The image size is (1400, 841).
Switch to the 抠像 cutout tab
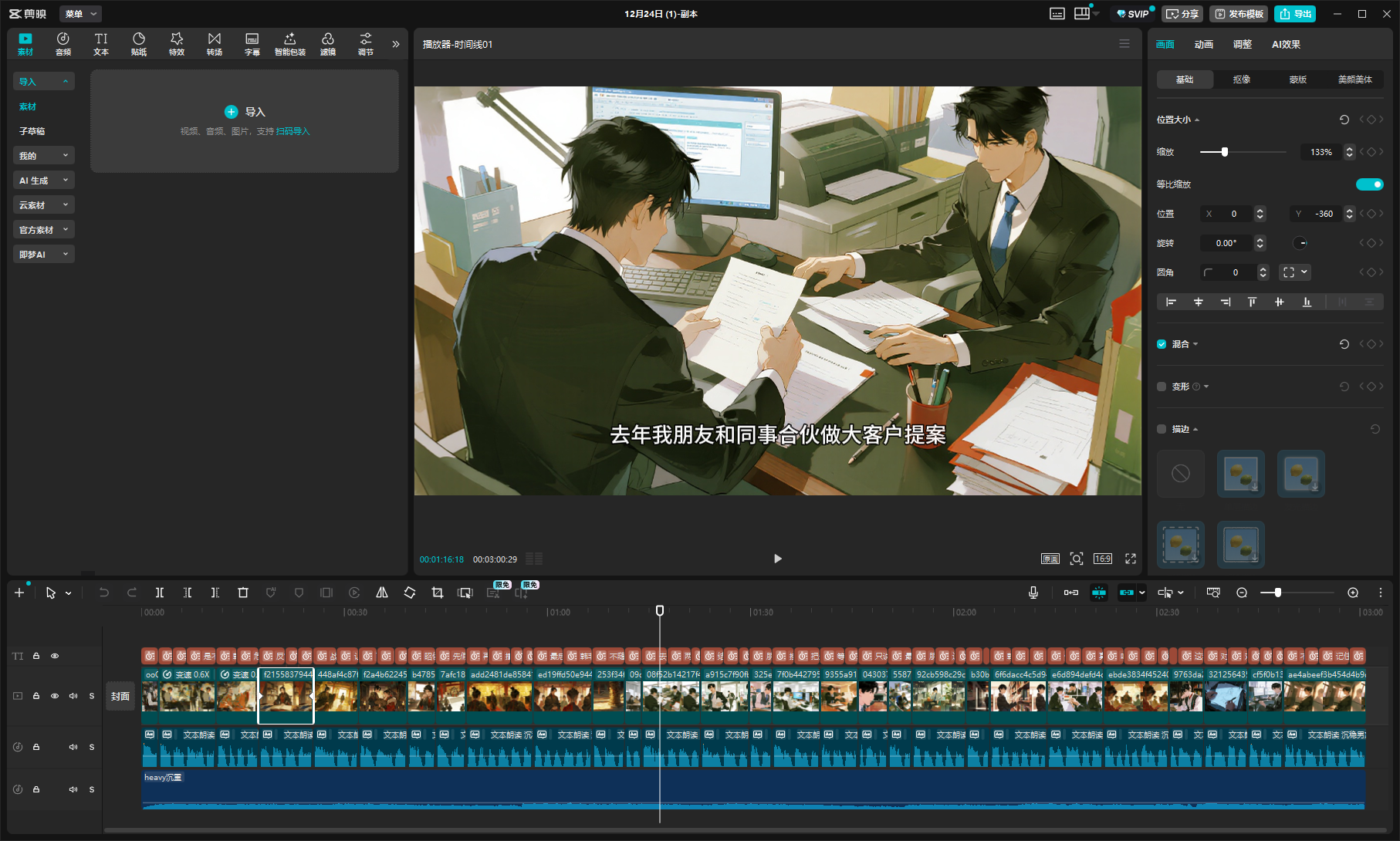pos(1241,79)
